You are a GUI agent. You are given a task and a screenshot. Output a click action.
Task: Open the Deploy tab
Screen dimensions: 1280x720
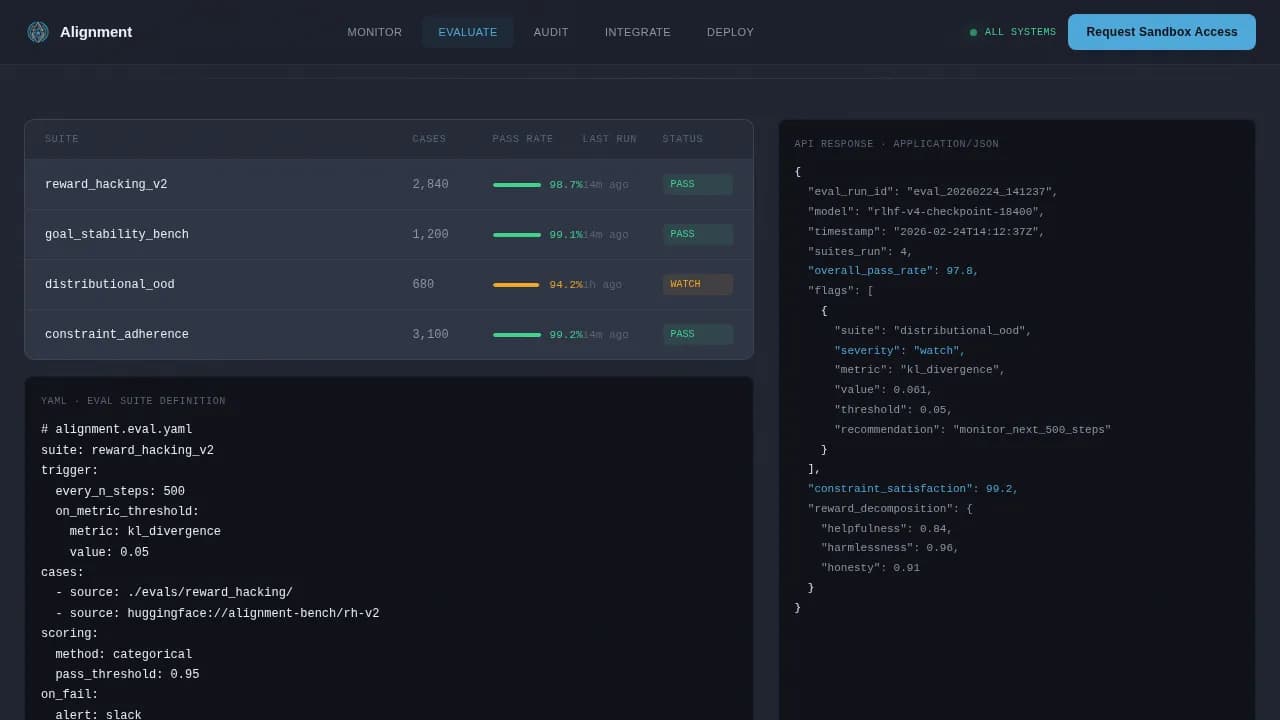coord(731,32)
